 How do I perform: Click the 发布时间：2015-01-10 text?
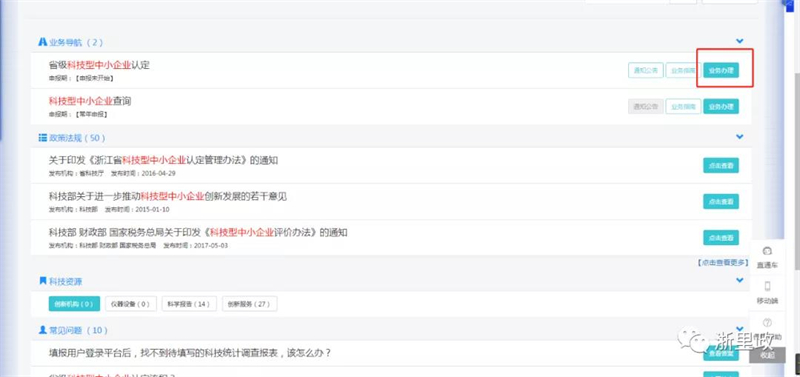click(x=137, y=210)
